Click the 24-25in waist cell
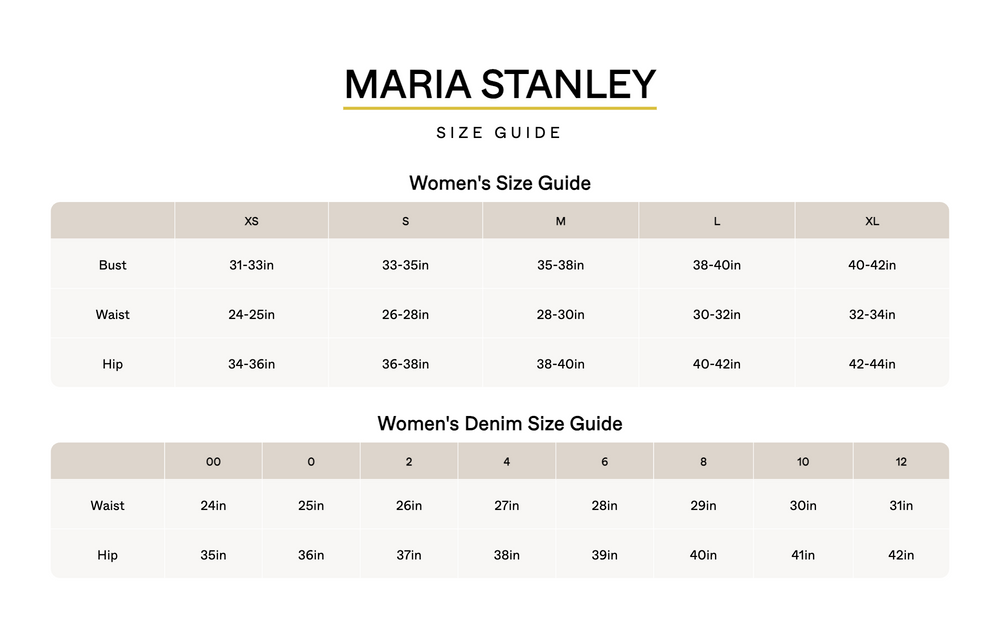This screenshot has height=644, width=1000. pyautogui.click(x=251, y=314)
